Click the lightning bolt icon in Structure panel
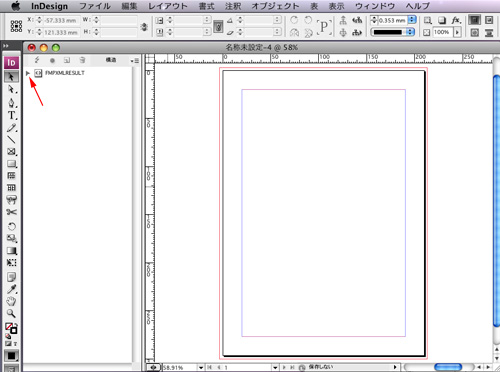500x372 pixels. point(37,60)
